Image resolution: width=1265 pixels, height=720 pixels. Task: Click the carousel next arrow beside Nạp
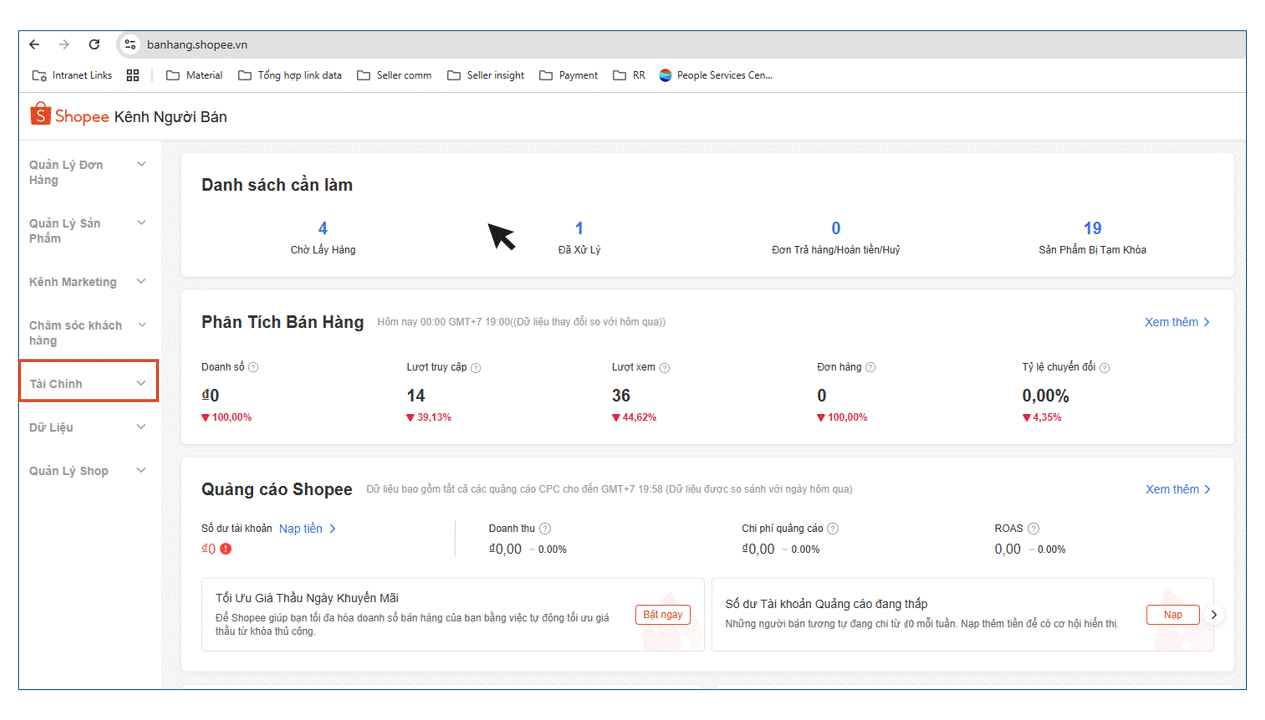(x=1214, y=615)
